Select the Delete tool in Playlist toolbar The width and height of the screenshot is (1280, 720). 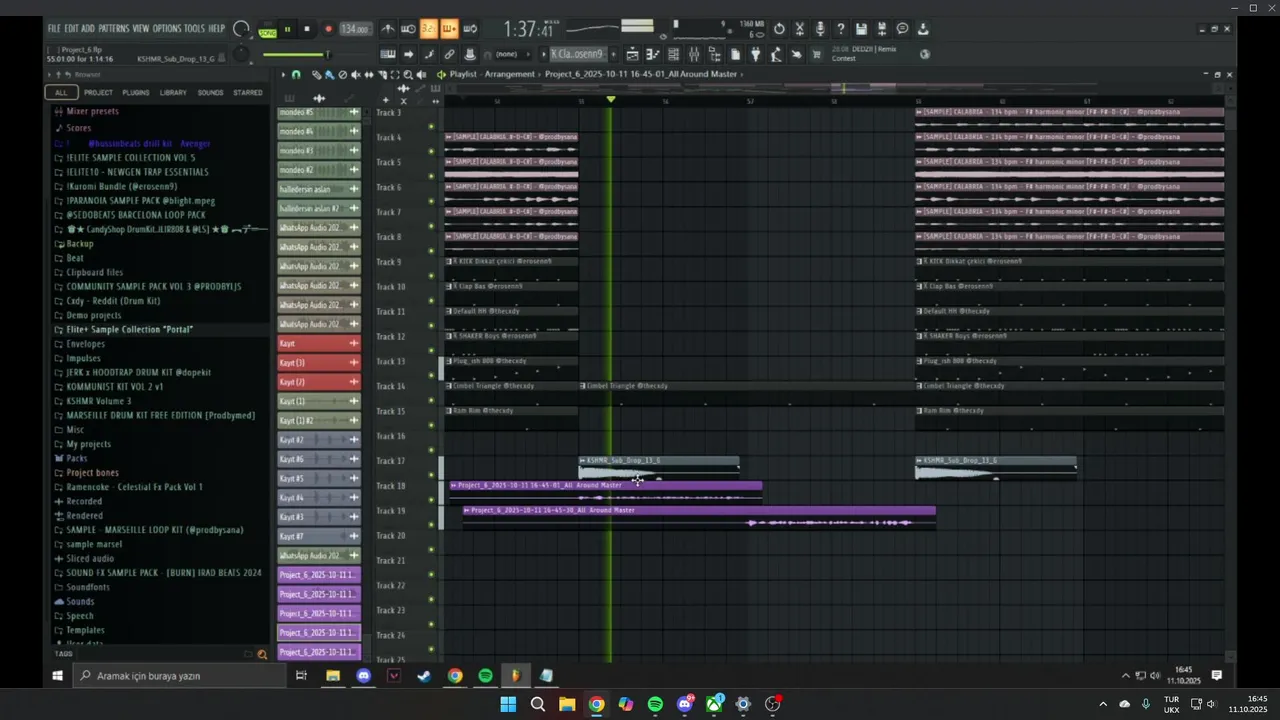point(343,75)
